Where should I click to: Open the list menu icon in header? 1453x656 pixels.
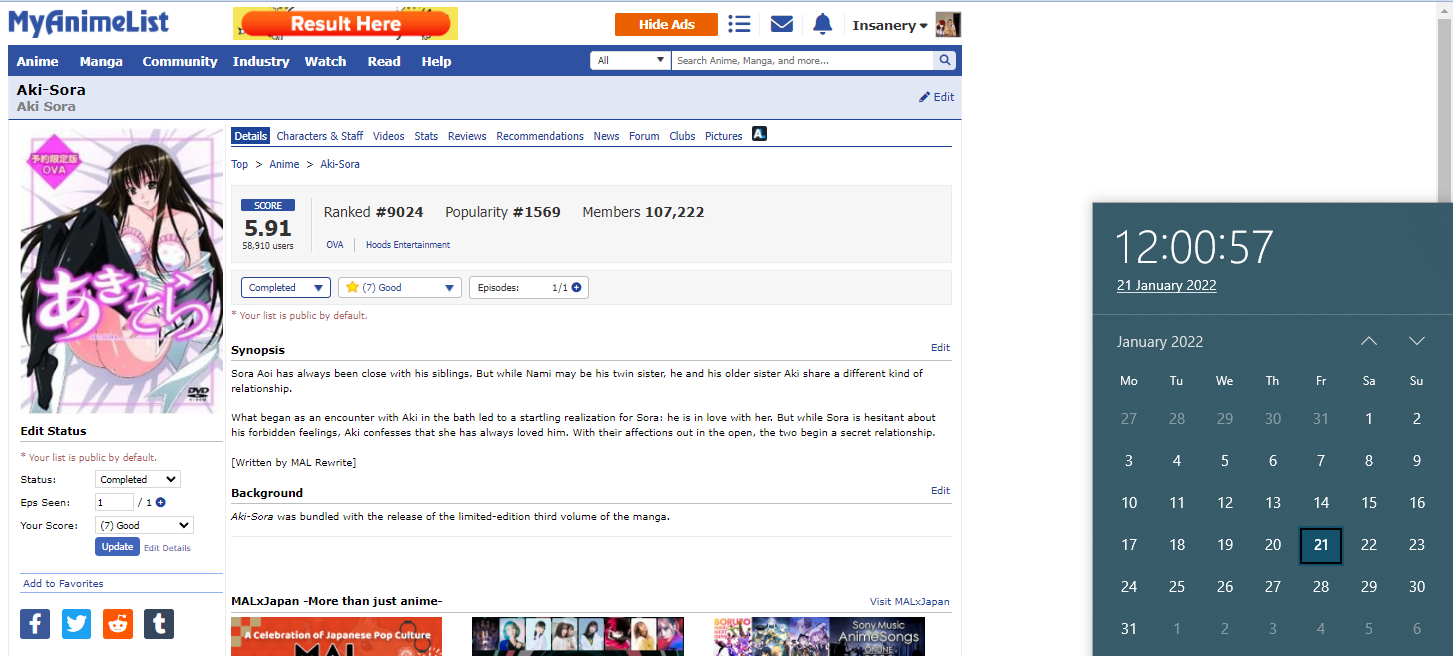pyautogui.click(x=739, y=25)
